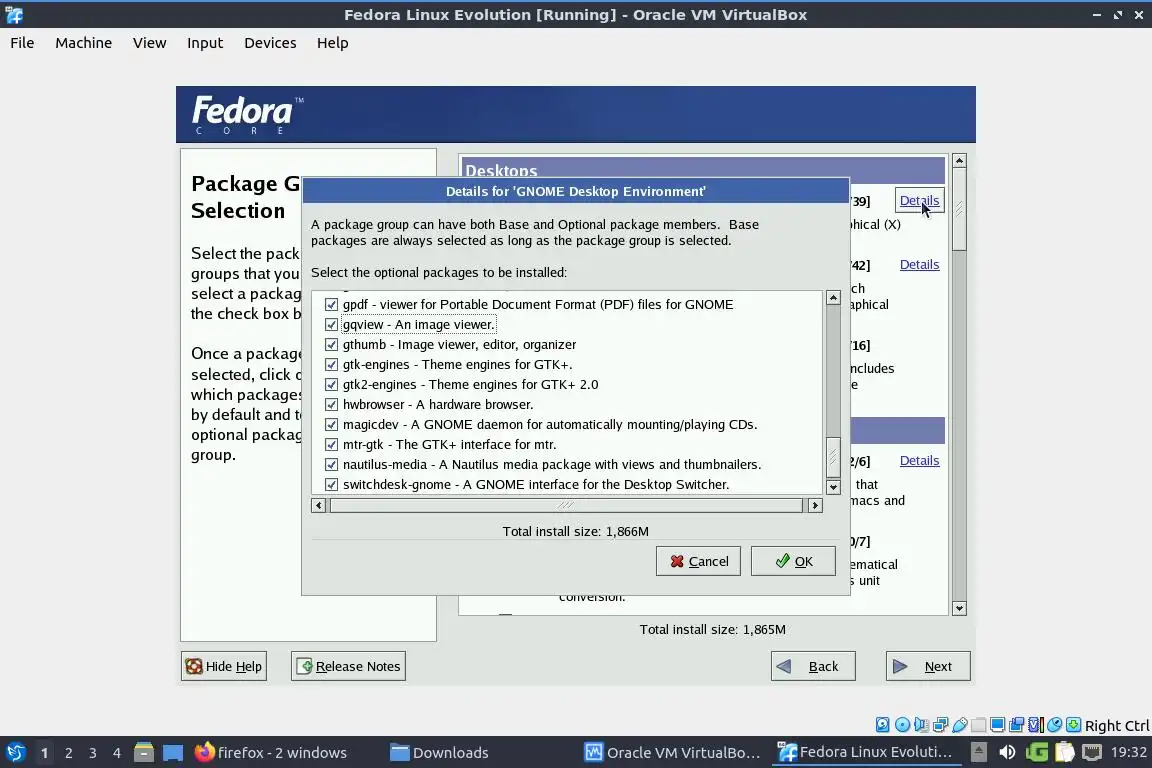The image size is (1152, 768).
Task: Click the package list scroll up arrow
Action: [x=833, y=298]
